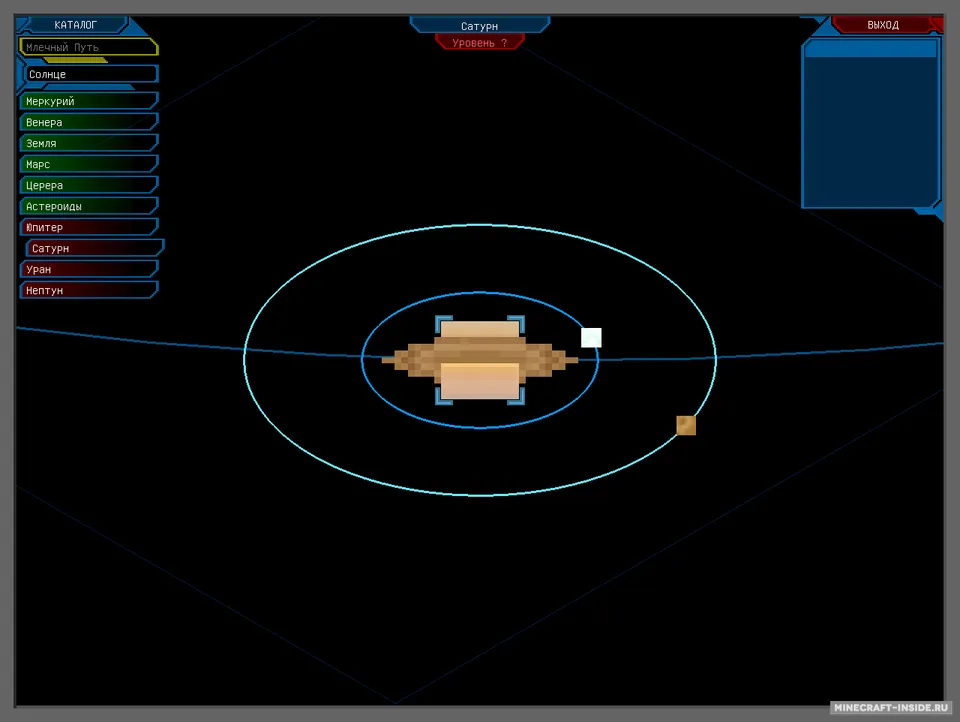
Task: Pick Уран from the catalog list
Action: click(89, 269)
